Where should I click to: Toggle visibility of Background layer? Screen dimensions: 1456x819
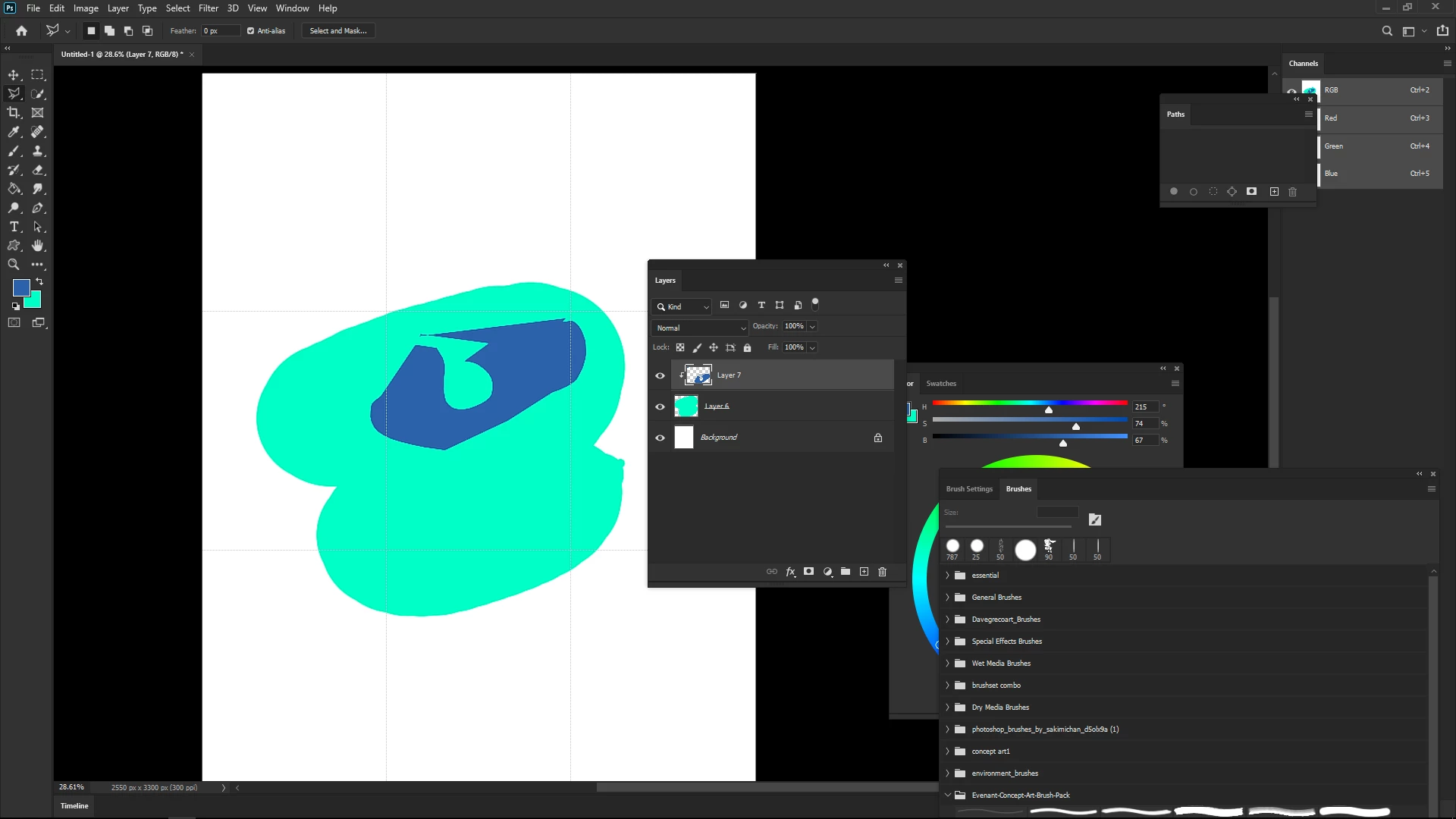pos(660,438)
